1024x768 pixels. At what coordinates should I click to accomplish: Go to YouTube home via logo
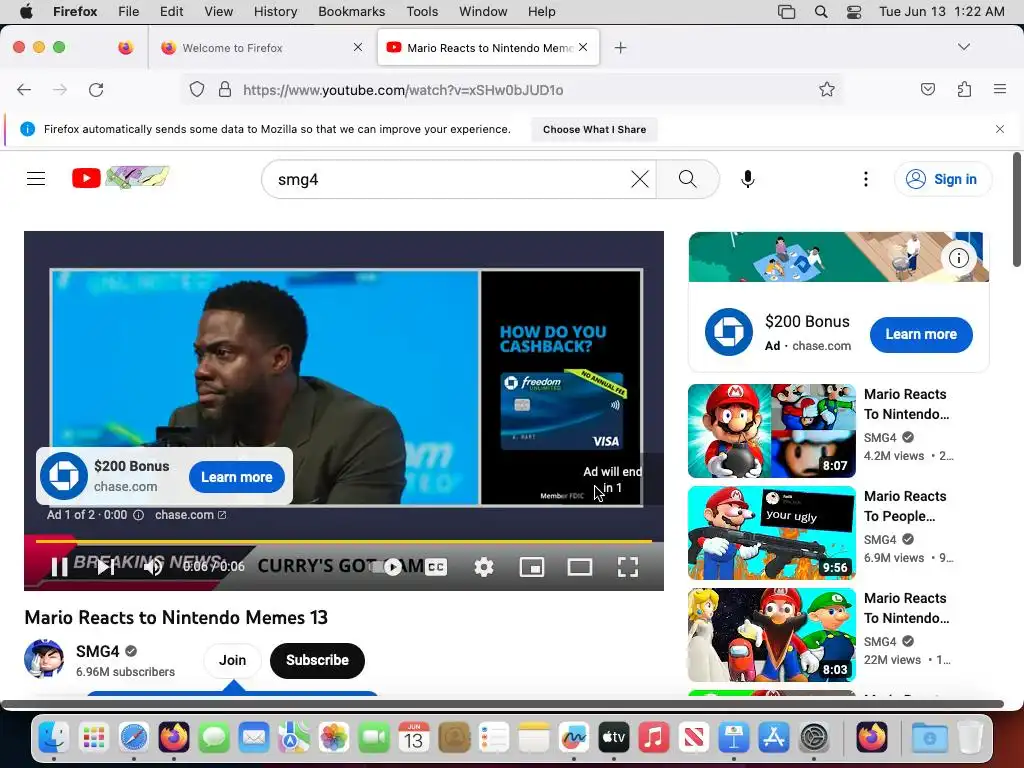(x=121, y=177)
